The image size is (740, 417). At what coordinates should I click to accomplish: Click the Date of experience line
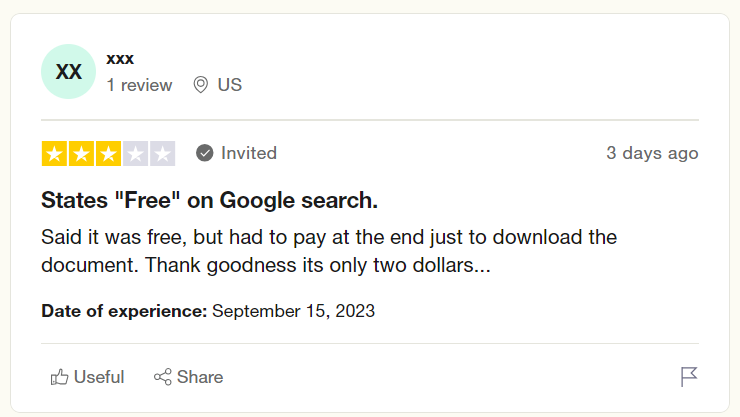click(208, 310)
